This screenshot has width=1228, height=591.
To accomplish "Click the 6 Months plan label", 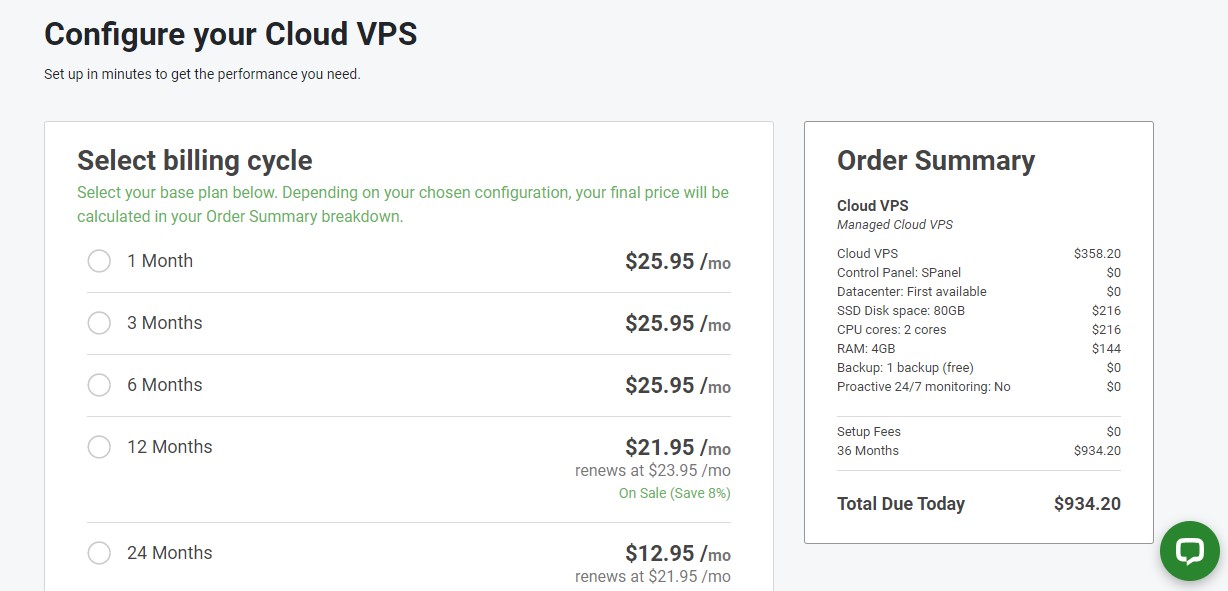I will (164, 385).
